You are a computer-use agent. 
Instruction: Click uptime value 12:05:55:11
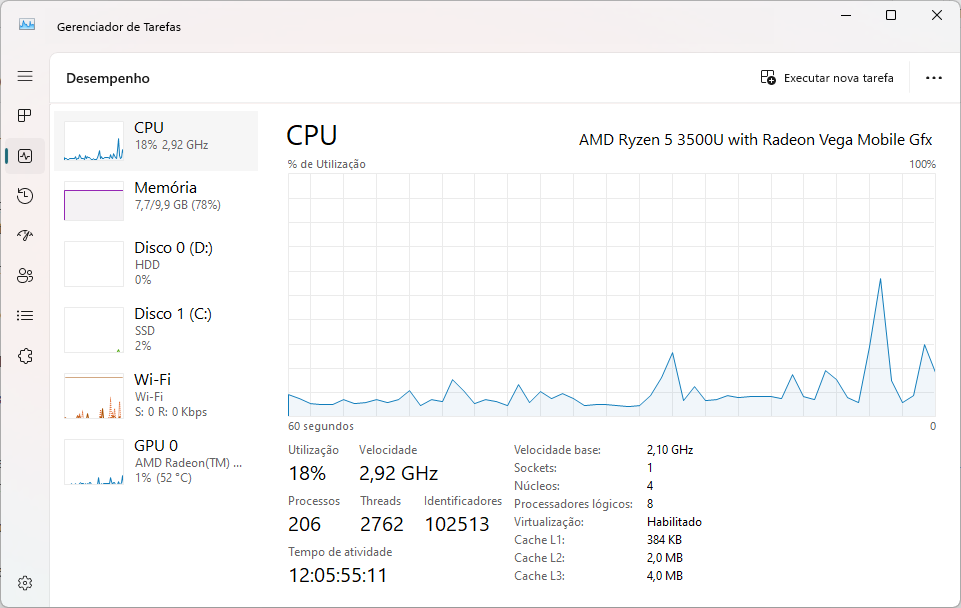pyautogui.click(x=338, y=575)
